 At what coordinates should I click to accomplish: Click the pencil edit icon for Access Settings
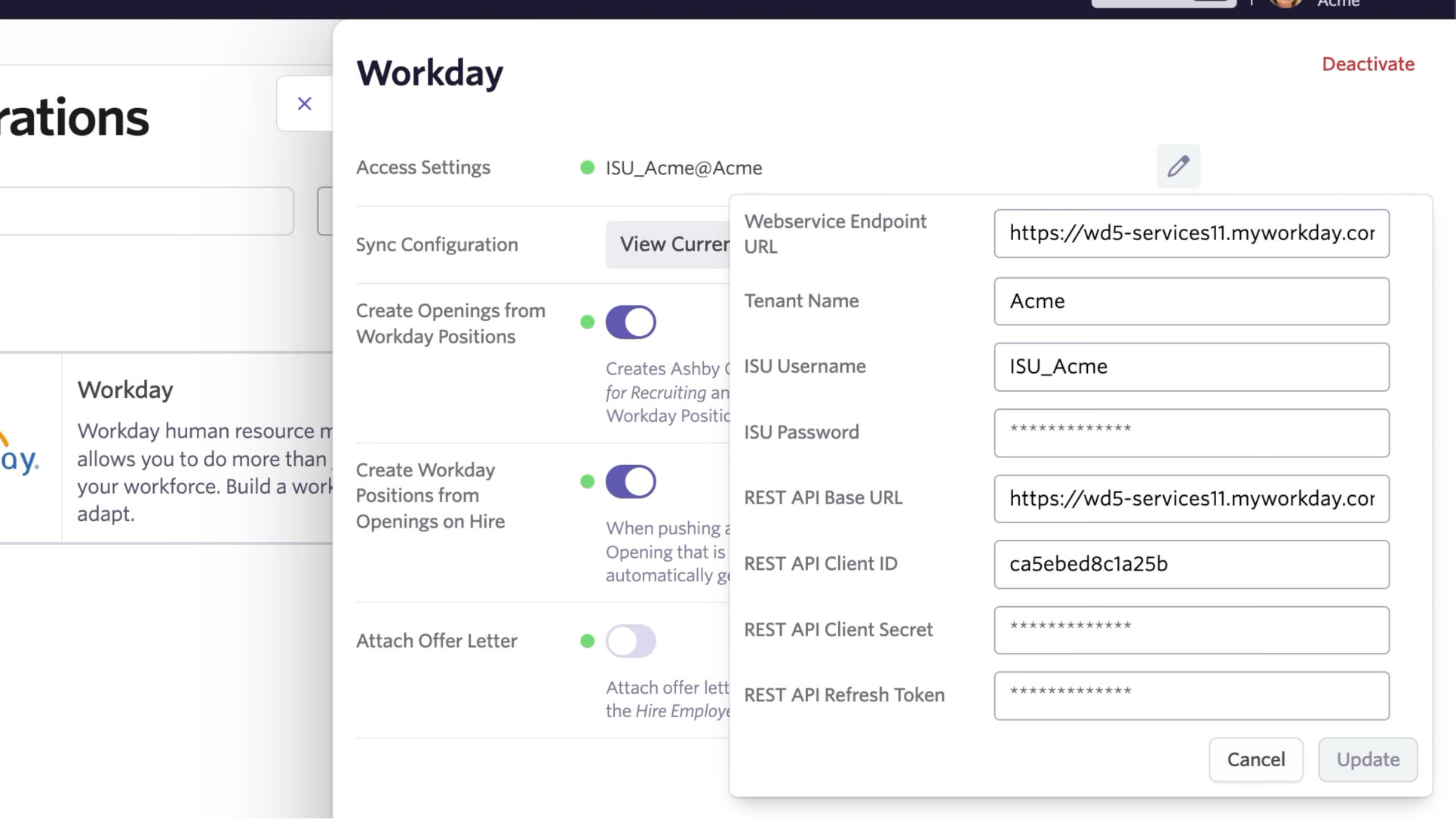click(1178, 166)
